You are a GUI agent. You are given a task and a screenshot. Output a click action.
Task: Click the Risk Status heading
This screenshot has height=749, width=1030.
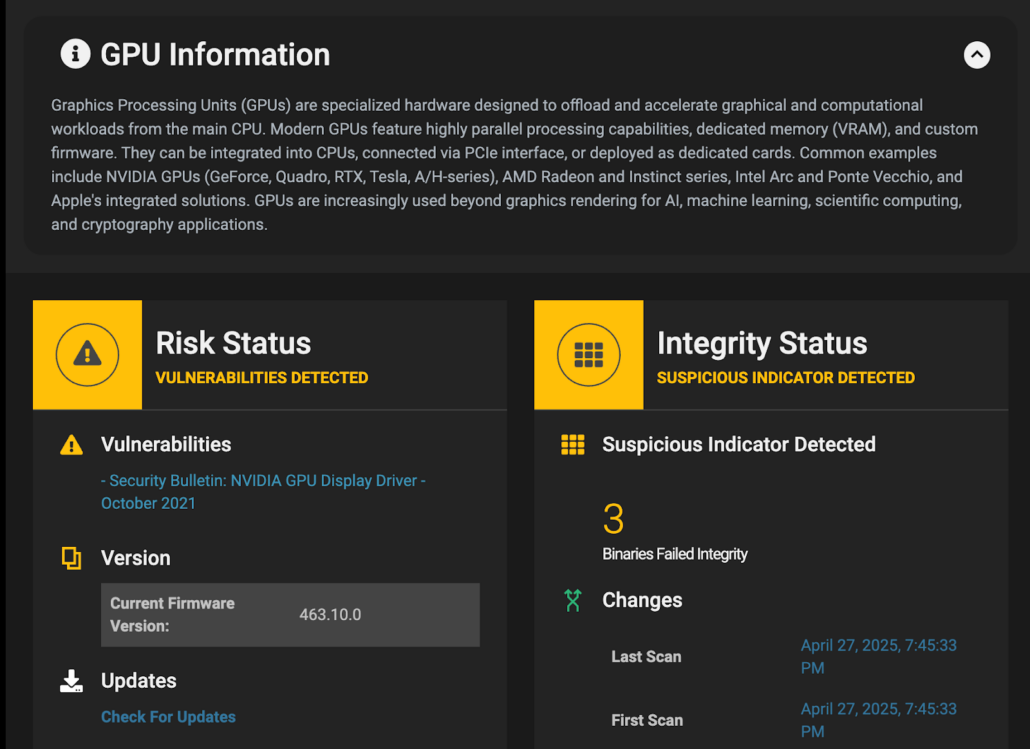233,343
